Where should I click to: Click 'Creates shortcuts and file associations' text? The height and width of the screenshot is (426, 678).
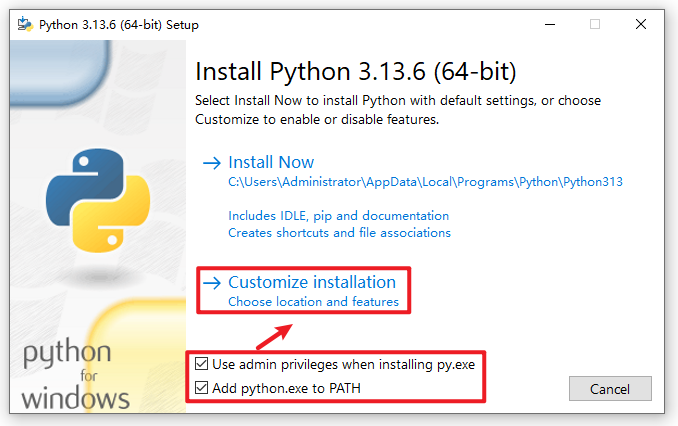(339, 232)
